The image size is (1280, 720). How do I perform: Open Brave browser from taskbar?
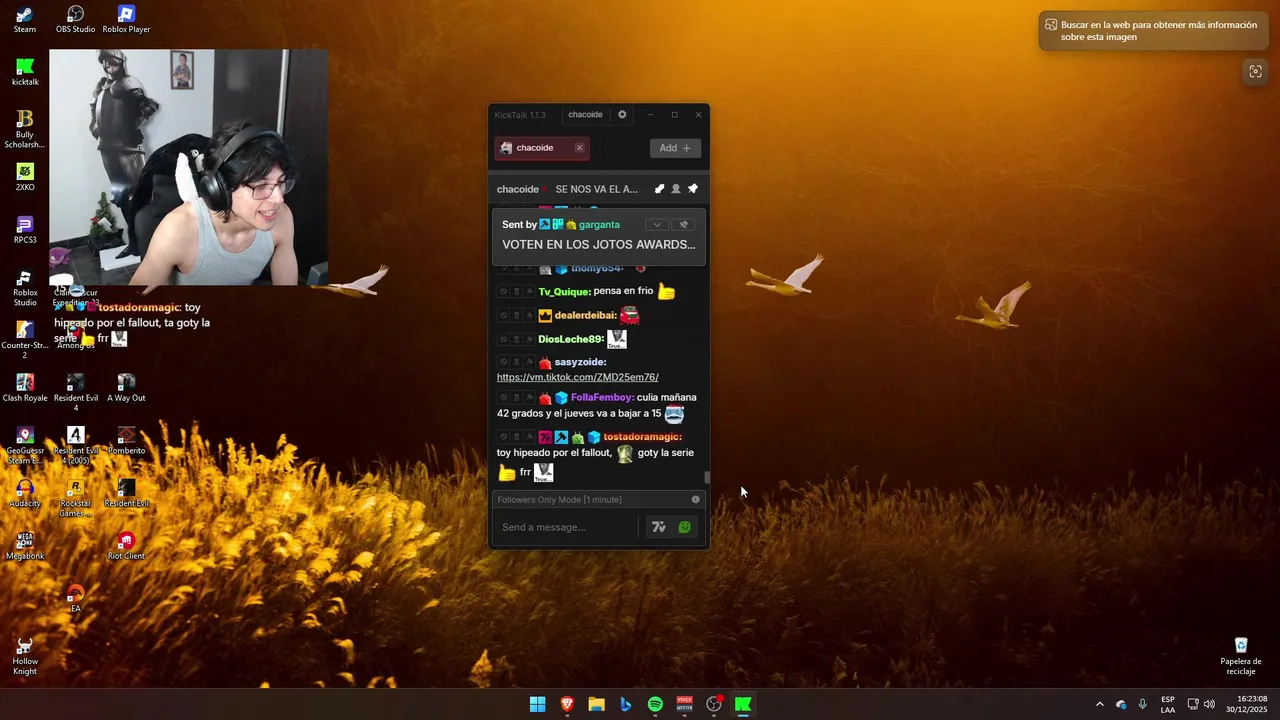pyautogui.click(x=567, y=704)
